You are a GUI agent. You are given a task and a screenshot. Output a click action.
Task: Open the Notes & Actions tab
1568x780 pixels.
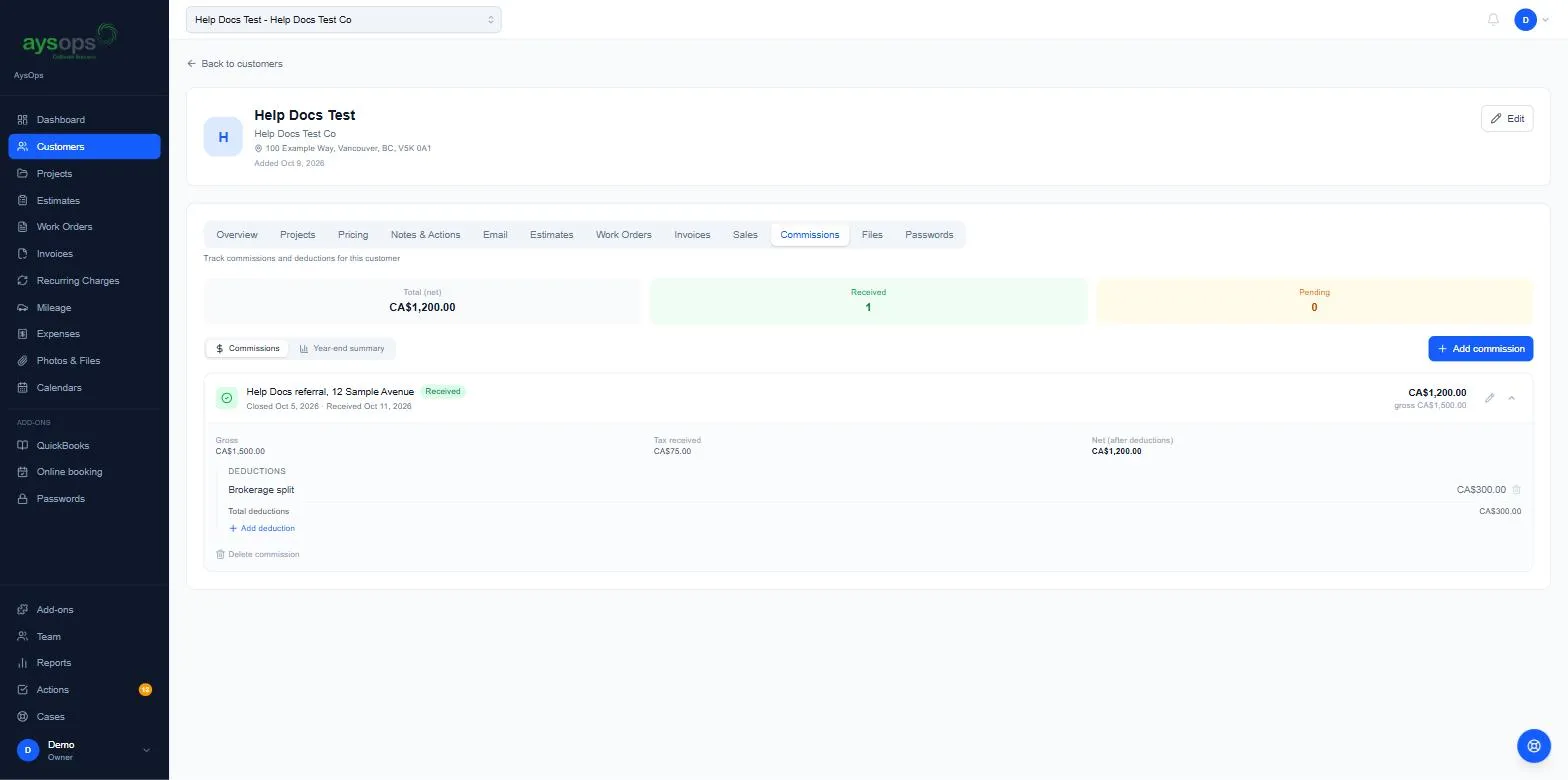click(x=425, y=235)
